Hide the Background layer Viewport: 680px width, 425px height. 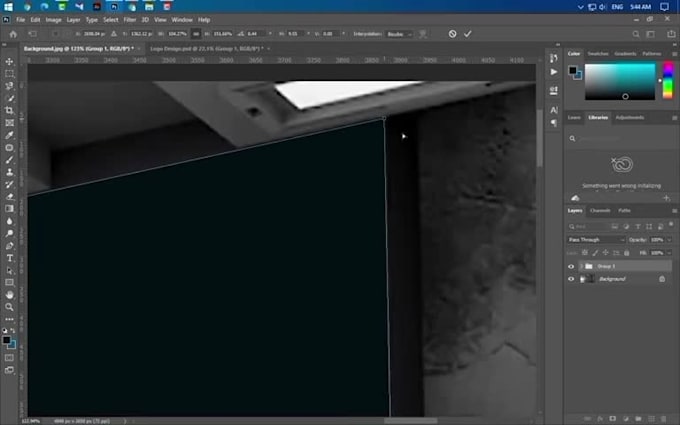[x=571, y=279]
